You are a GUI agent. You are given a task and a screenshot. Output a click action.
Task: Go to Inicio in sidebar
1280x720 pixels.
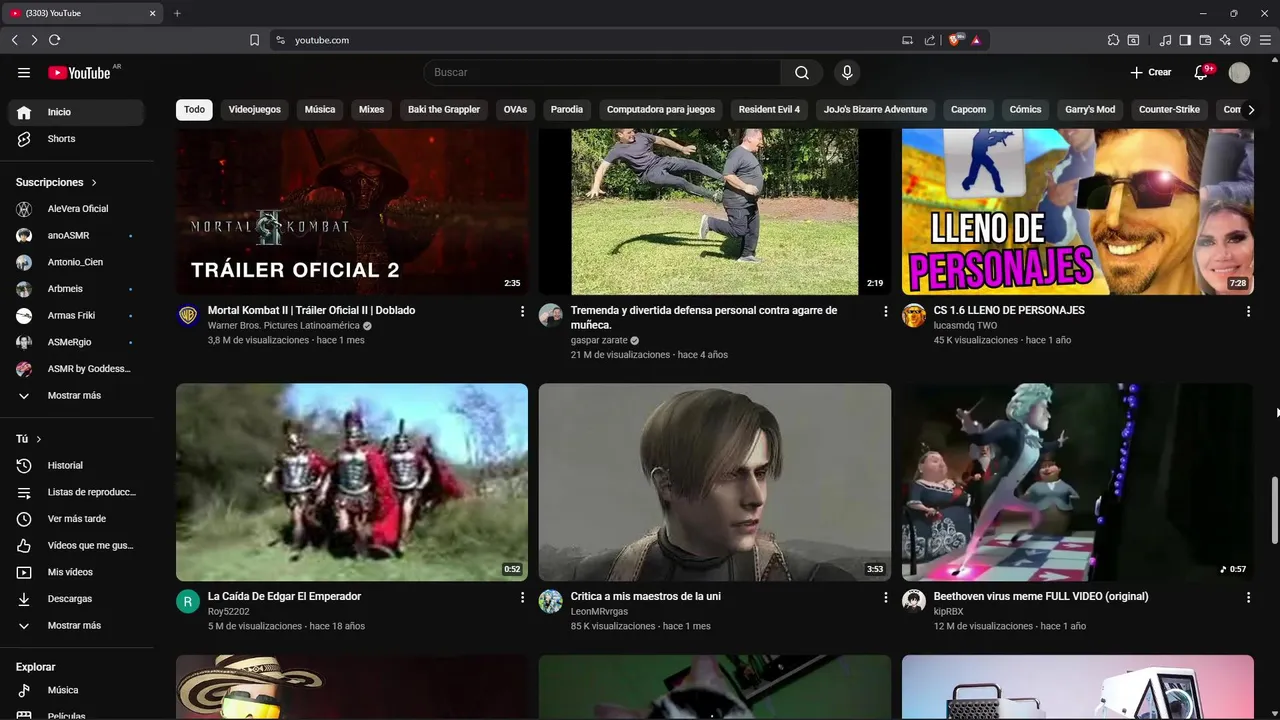click(76, 112)
